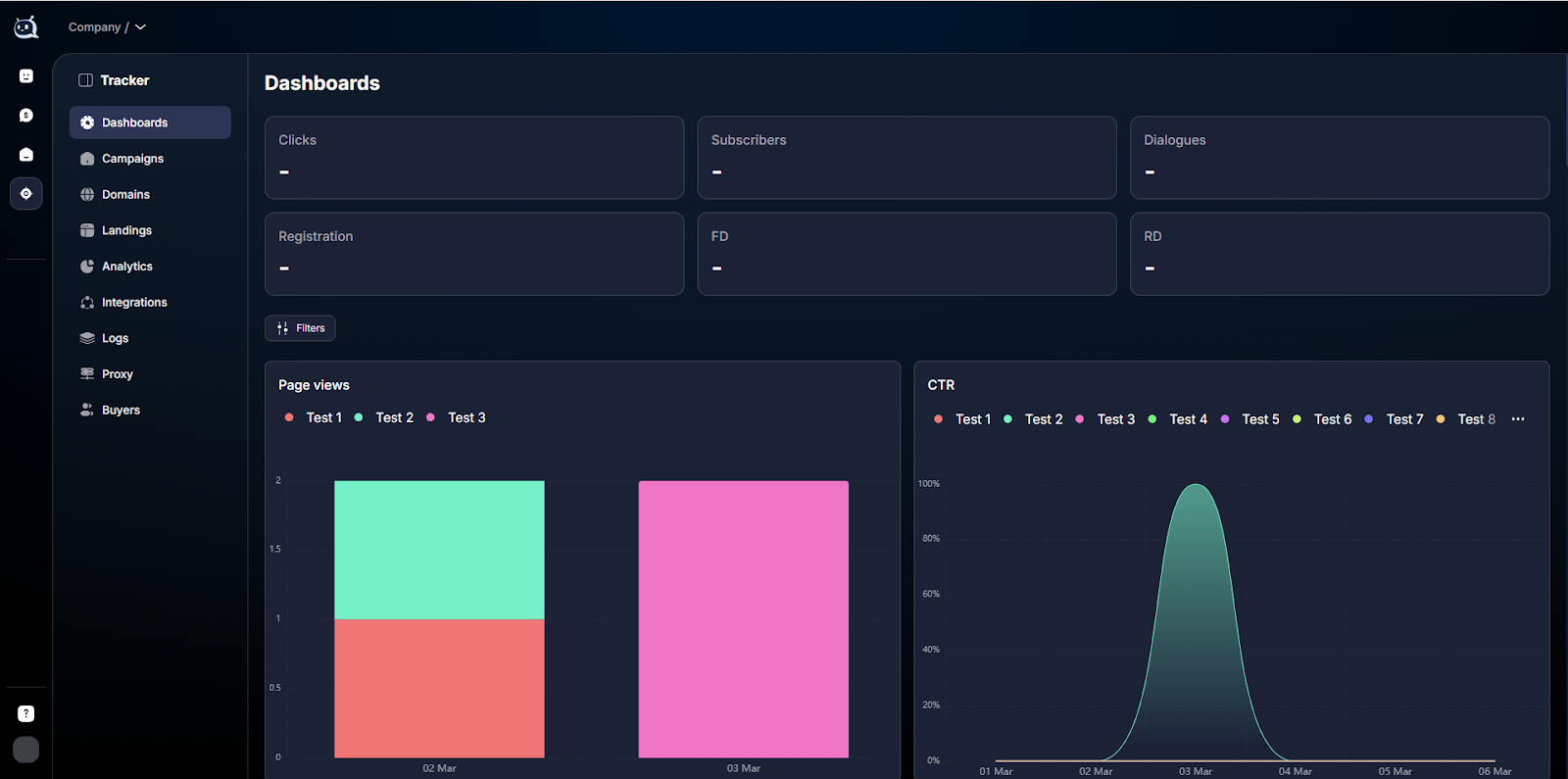
Task: Toggle Test 1 series in Page views legend
Action: coord(314,417)
